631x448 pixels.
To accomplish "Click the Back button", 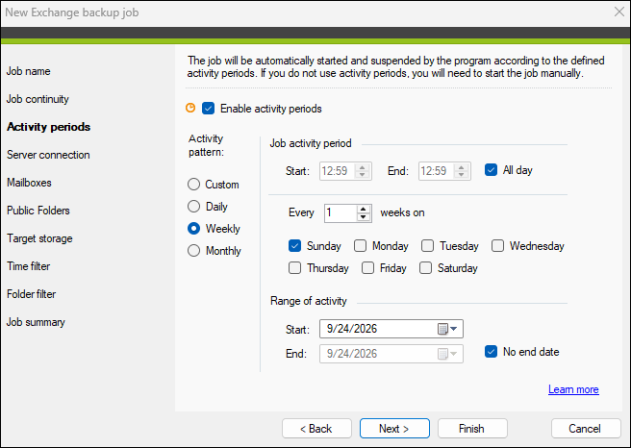I will click(x=317, y=428).
